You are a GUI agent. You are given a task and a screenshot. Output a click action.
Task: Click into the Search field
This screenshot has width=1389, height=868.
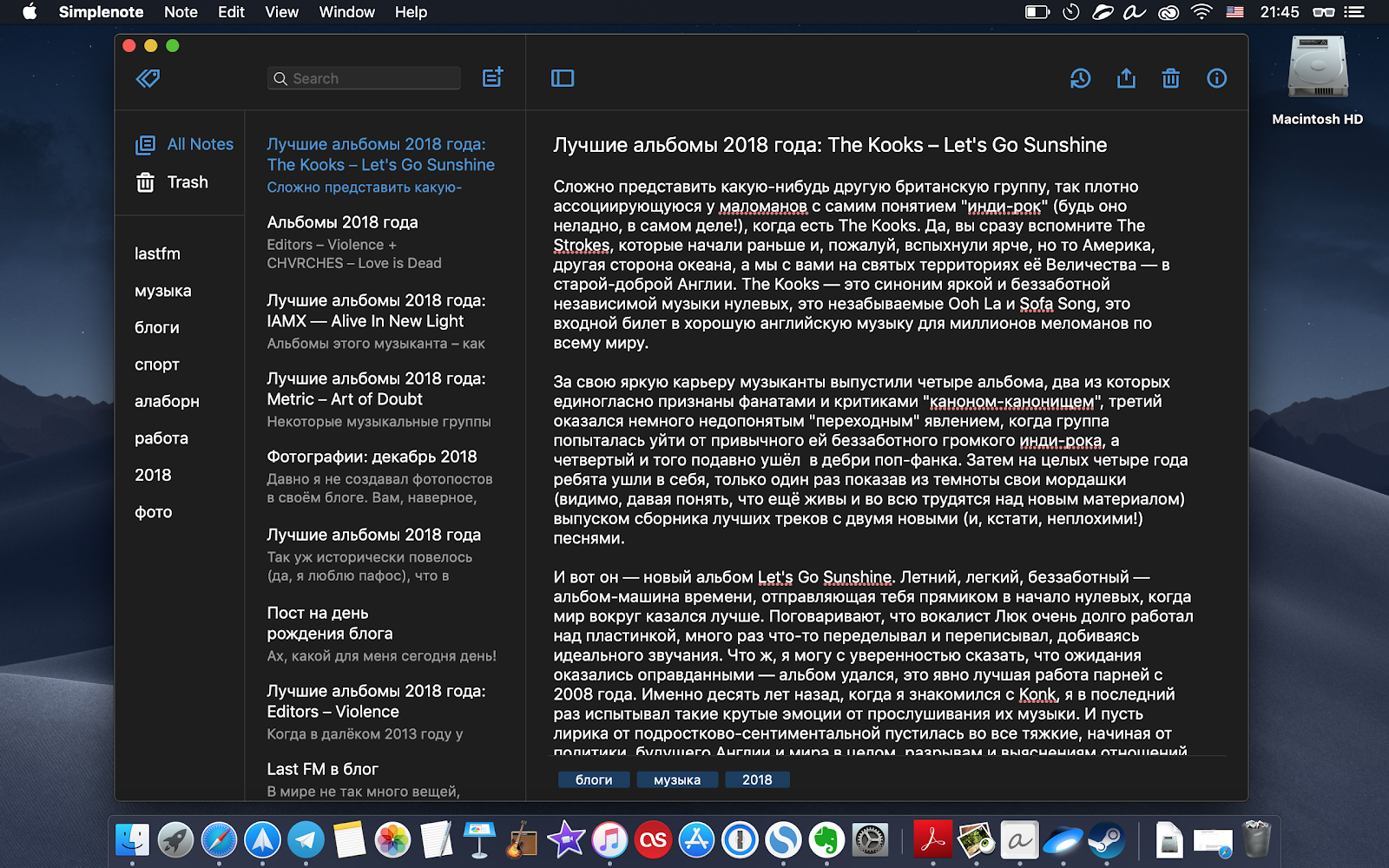point(364,78)
